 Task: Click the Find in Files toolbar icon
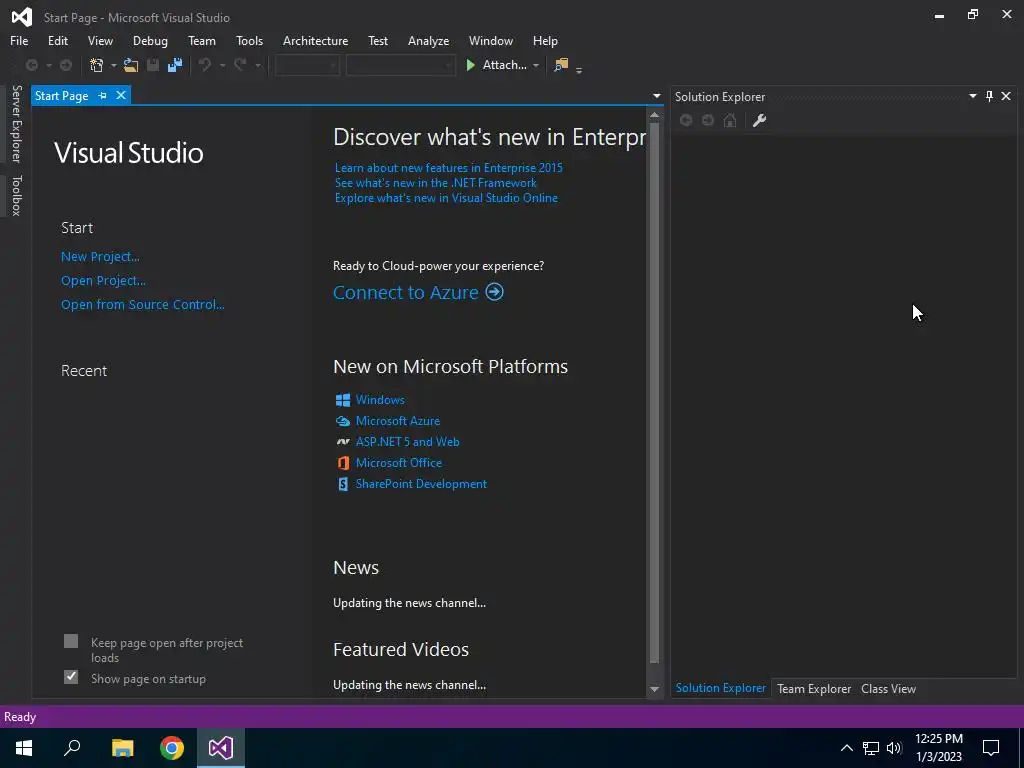(x=561, y=65)
